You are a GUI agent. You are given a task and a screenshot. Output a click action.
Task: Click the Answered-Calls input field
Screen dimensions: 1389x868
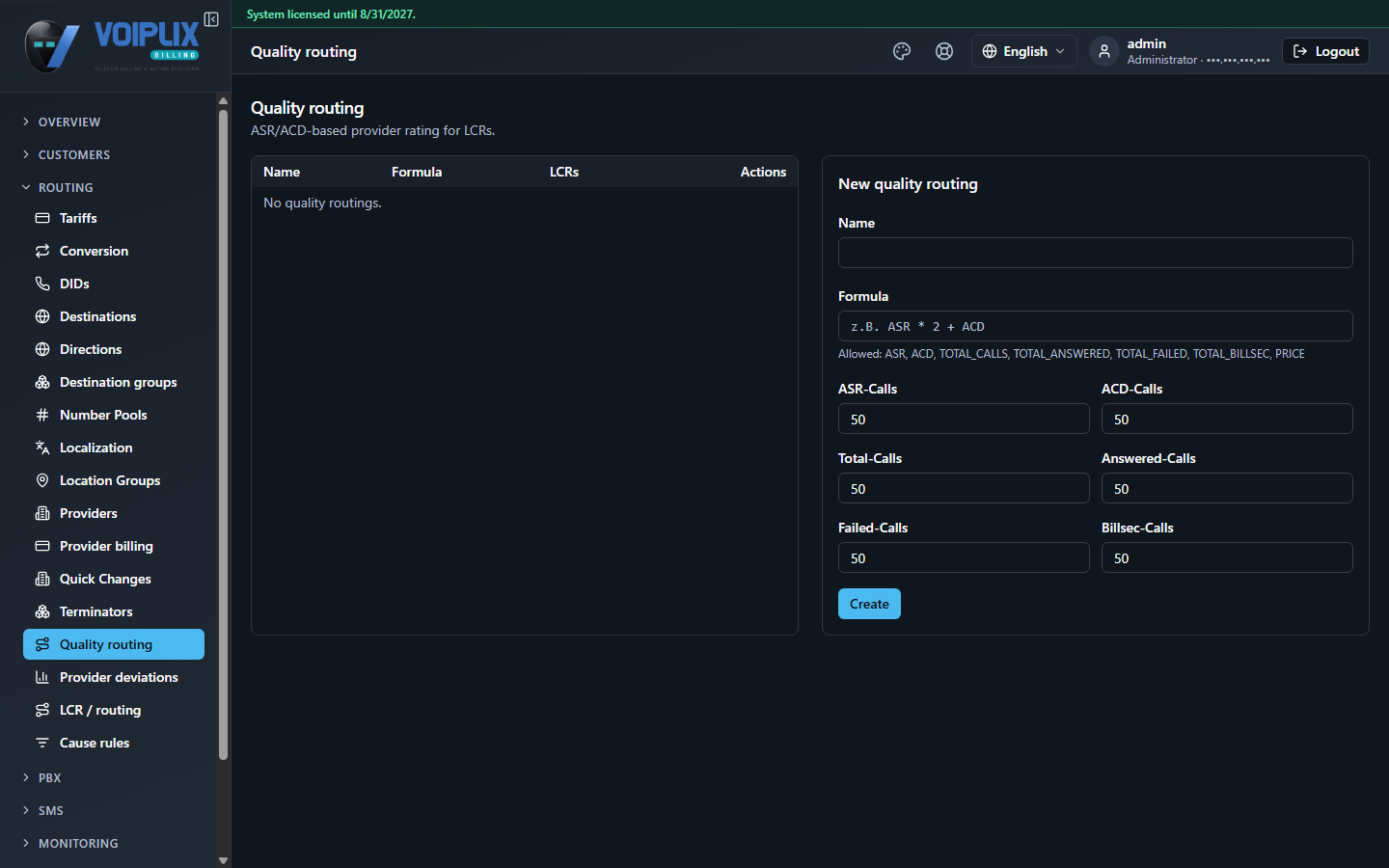(1227, 488)
